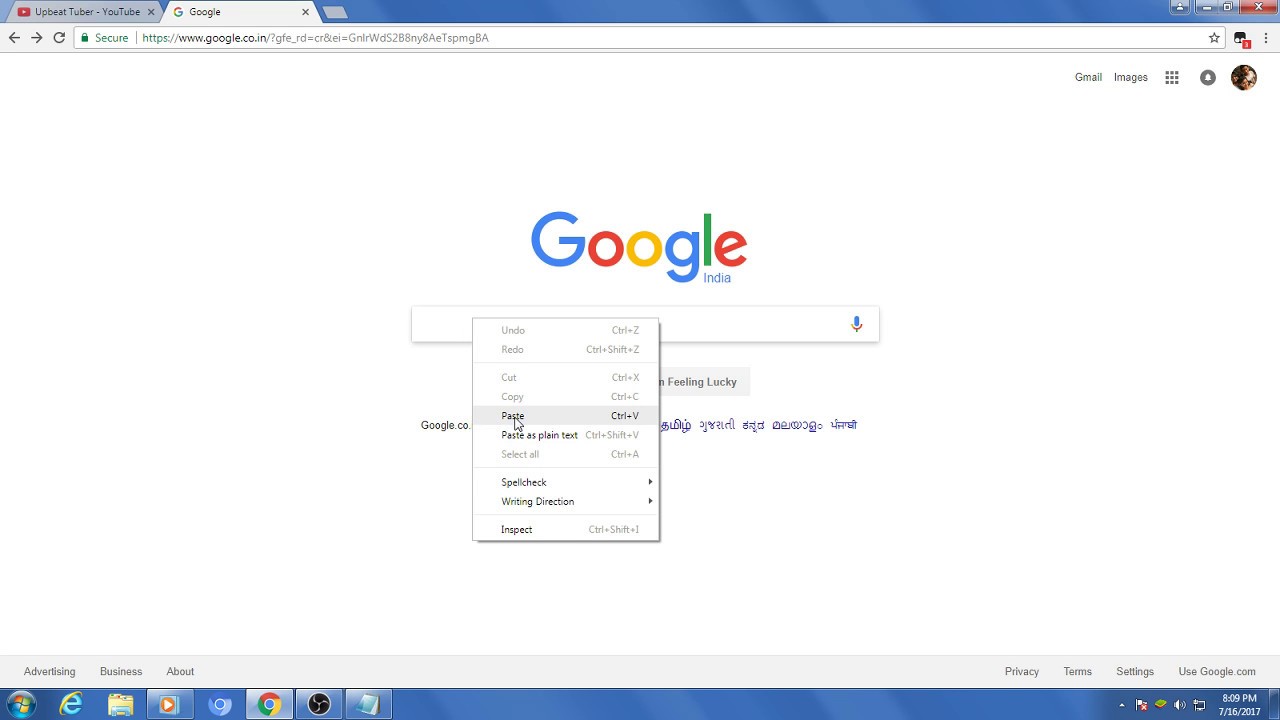Expand the Writing Direction submenu
This screenshot has height=720, width=1280.
click(x=566, y=502)
